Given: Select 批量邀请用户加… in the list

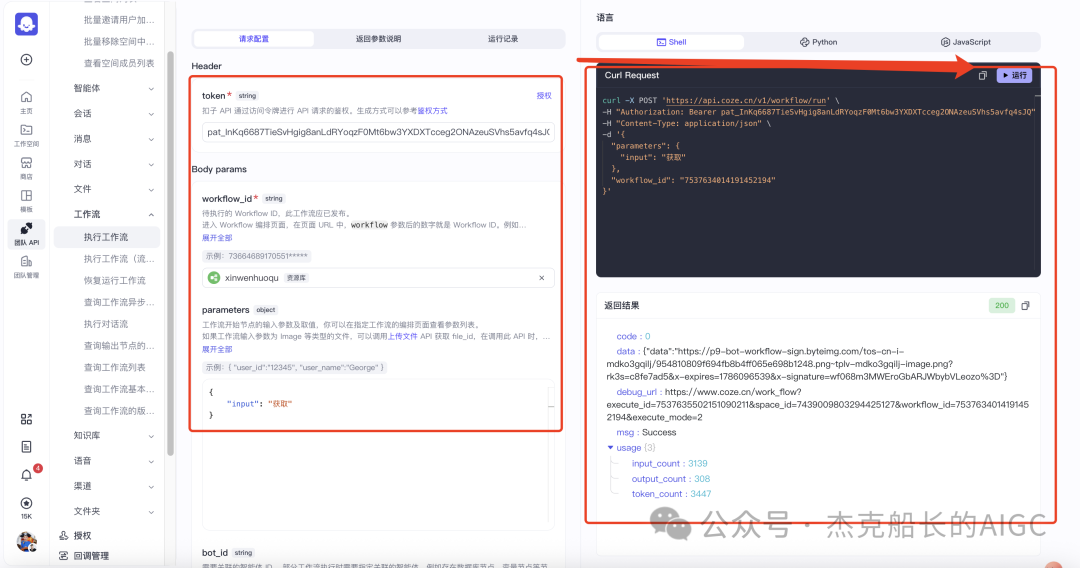Looking at the screenshot, I should [119, 20].
